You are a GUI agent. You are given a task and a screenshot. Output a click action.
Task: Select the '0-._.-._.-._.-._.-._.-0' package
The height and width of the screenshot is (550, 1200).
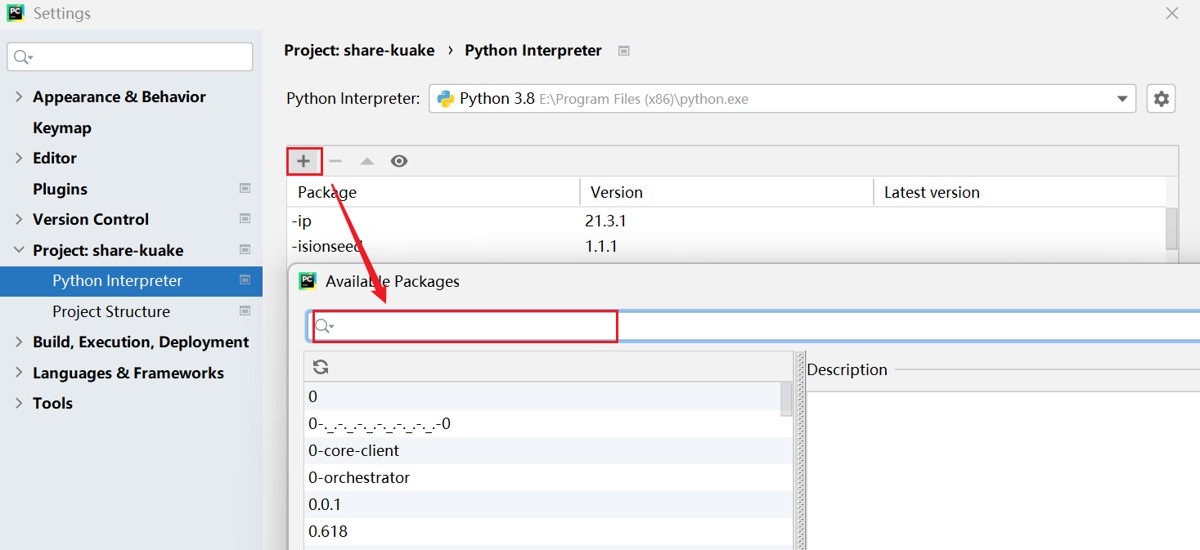click(x=543, y=423)
